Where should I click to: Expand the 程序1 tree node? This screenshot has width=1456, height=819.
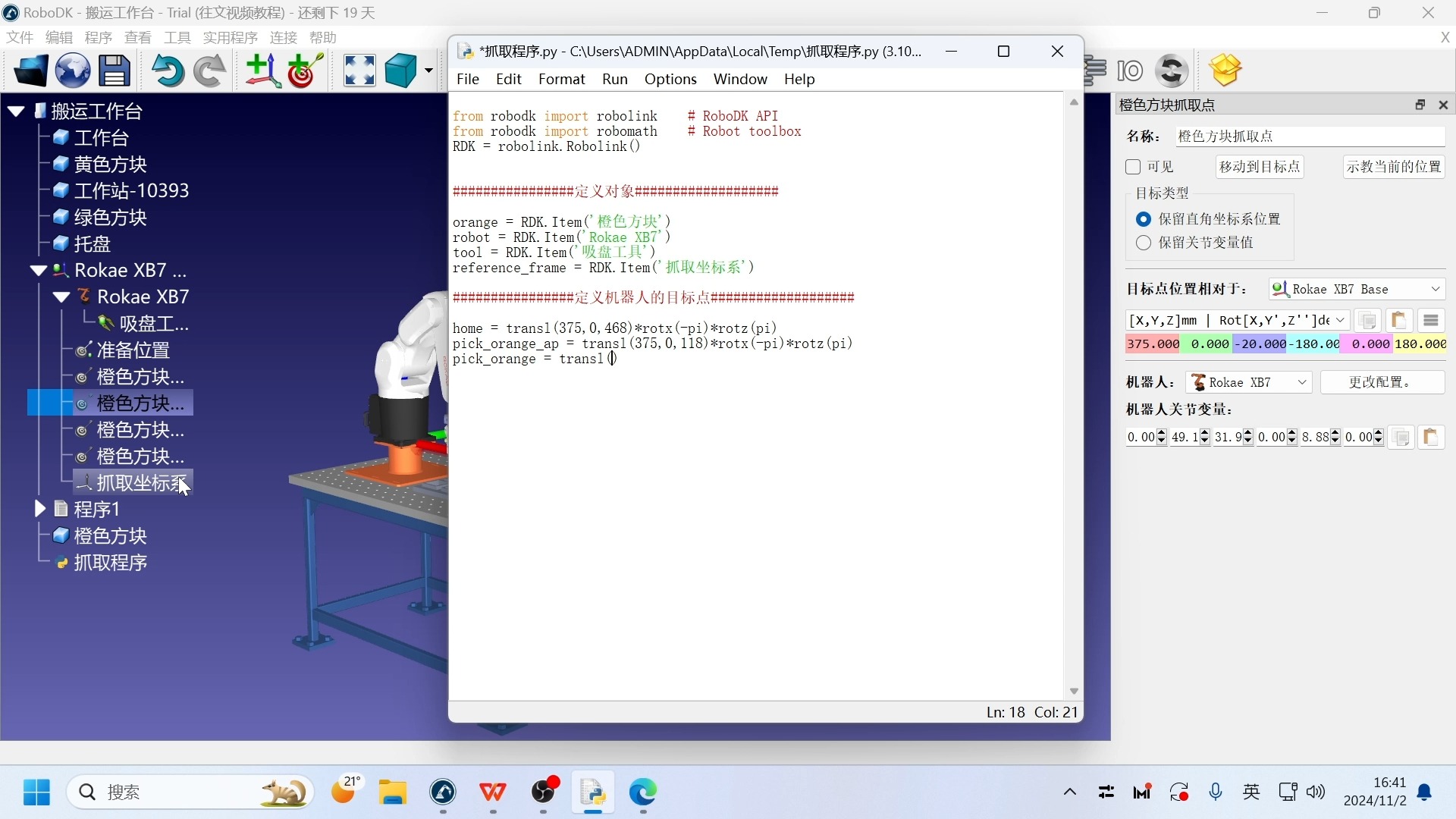pos(40,509)
